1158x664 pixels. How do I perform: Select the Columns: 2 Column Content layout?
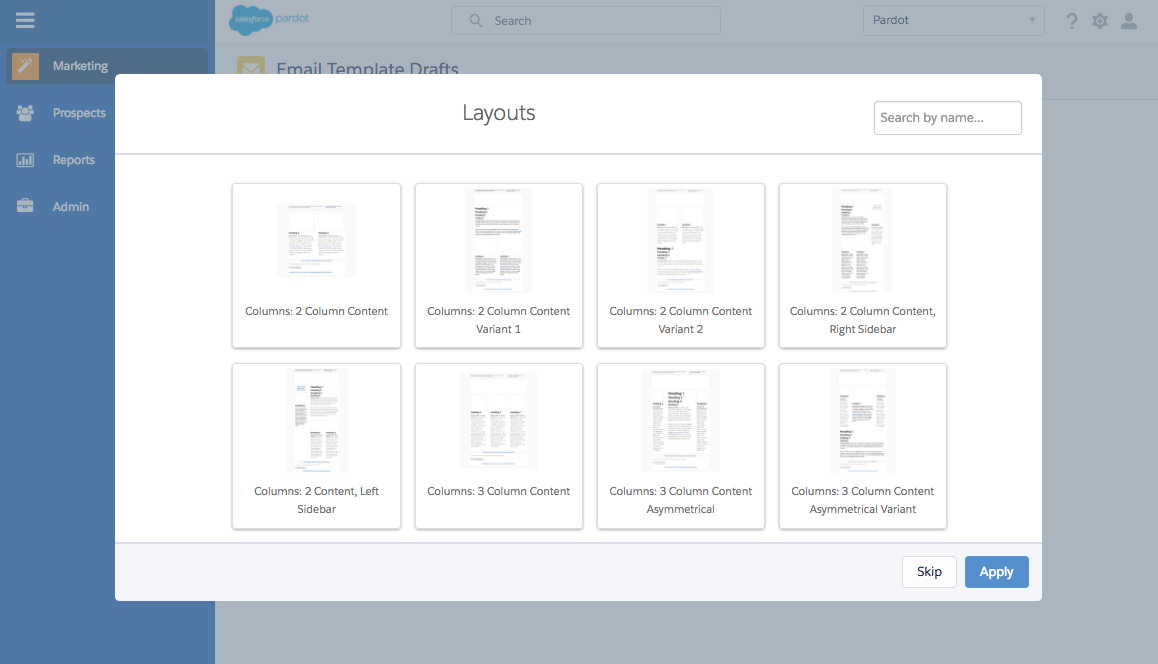point(316,265)
